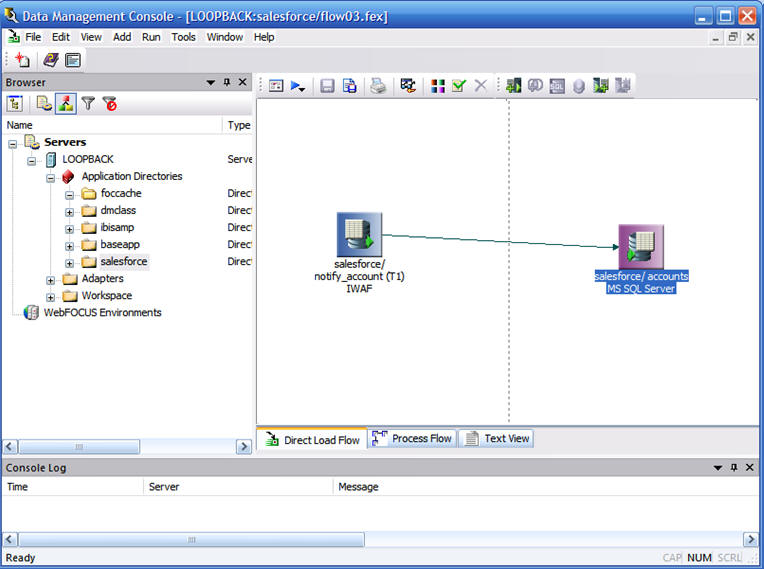Open the Add menu

coord(122,37)
